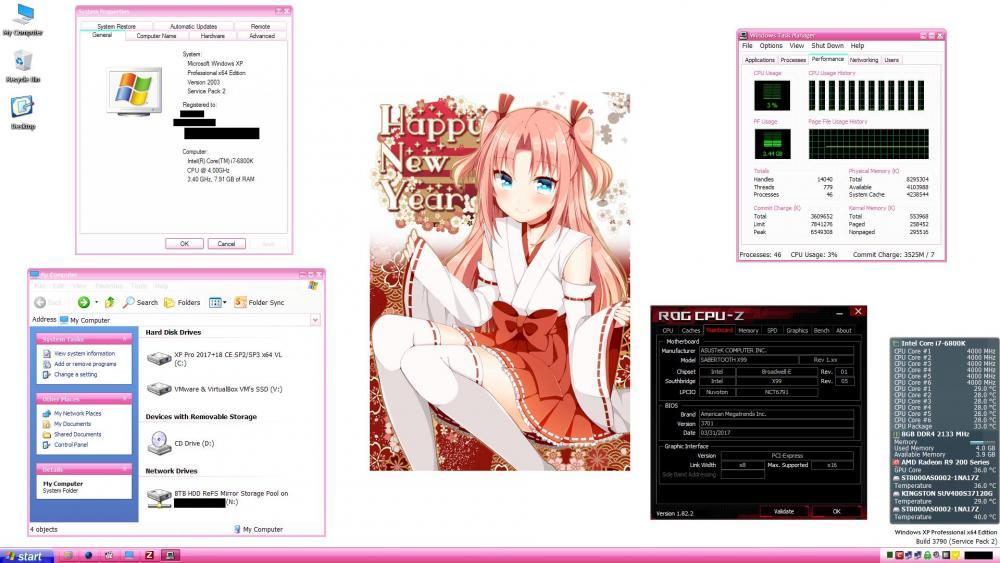Go up one folder level in My Computer

[x=110, y=302]
